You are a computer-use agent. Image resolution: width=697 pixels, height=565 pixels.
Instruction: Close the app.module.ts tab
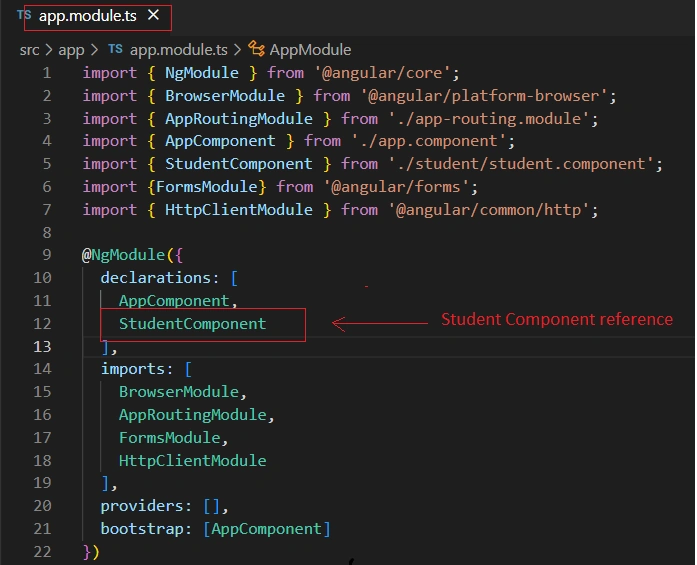click(x=153, y=16)
